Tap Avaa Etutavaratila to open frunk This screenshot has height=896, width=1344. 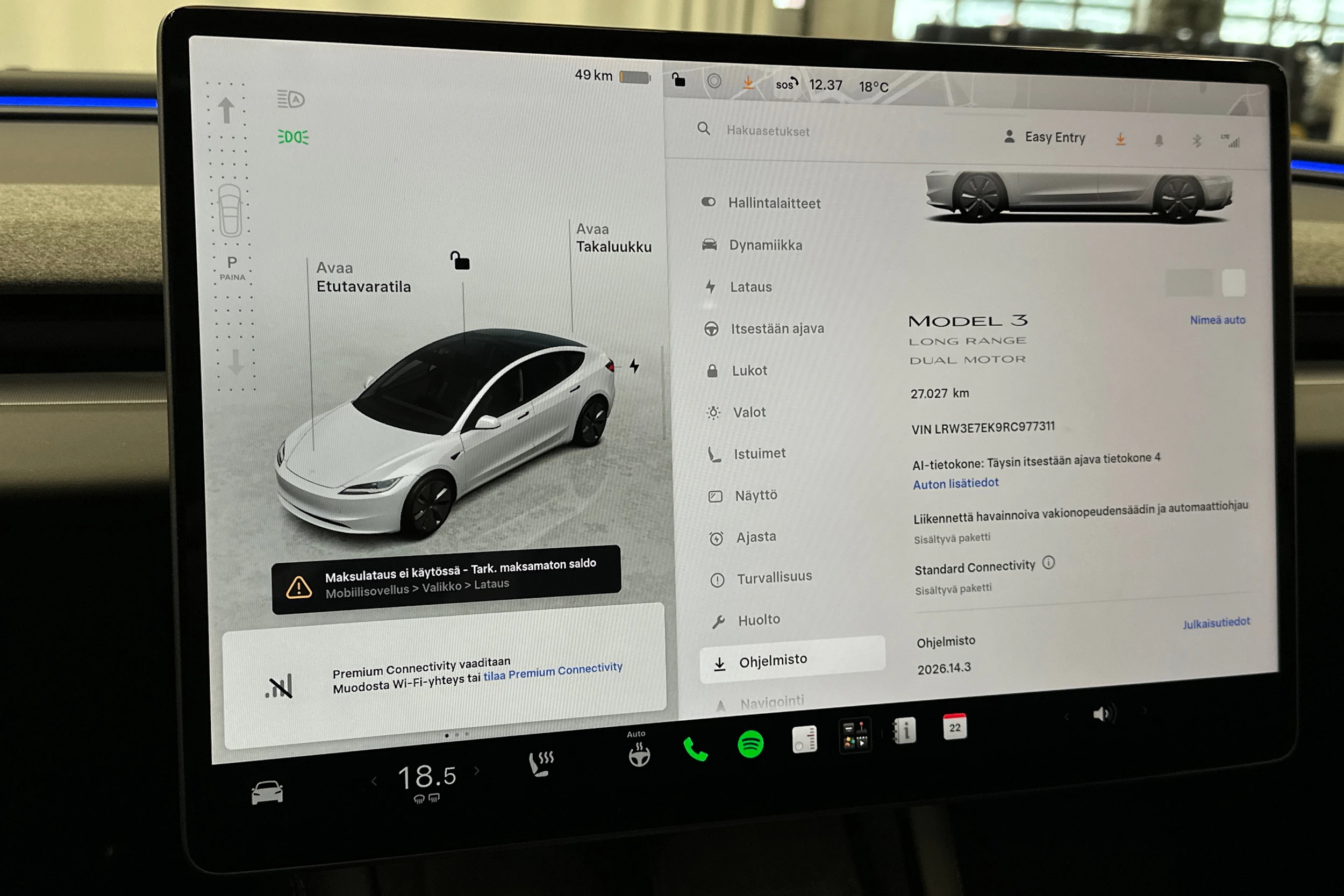(x=363, y=277)
